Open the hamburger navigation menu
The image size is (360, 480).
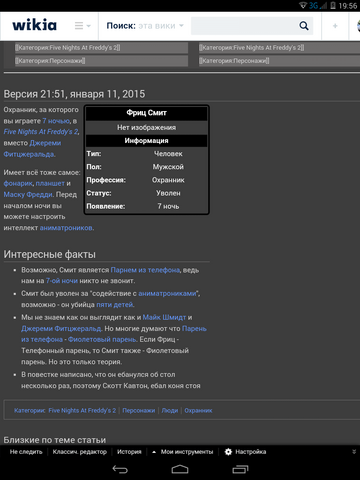(x=82, y=26)
